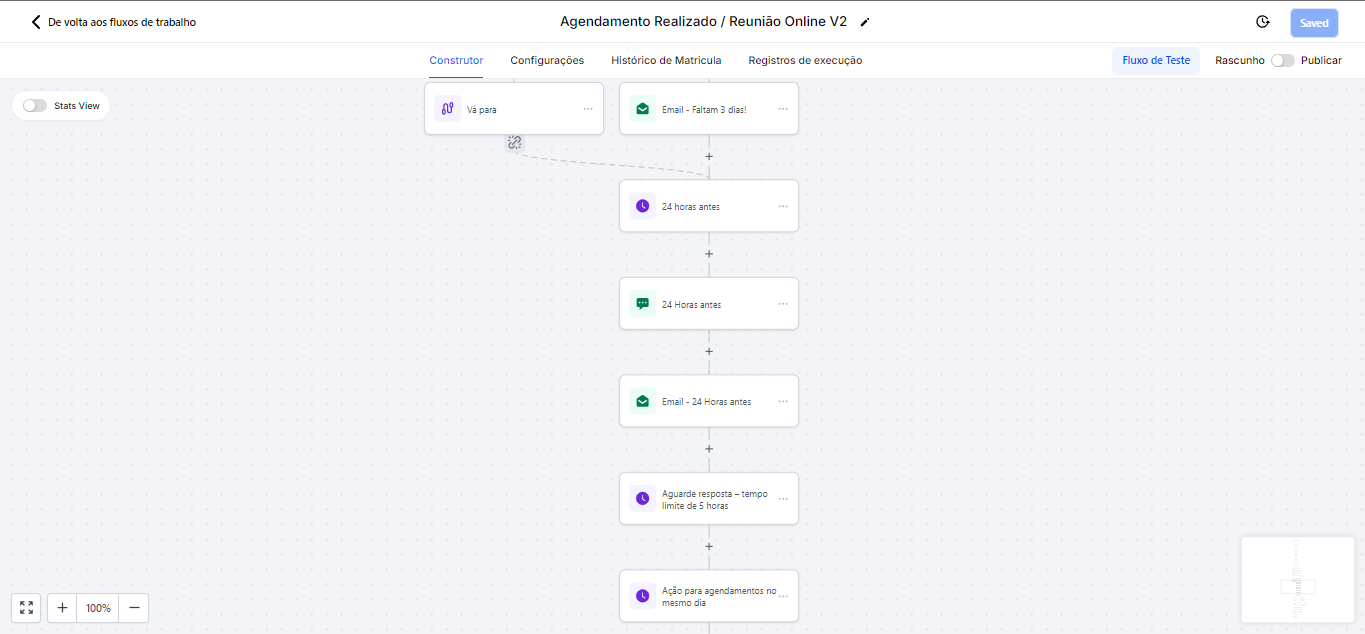Click the broken link icon under Vá para
Image resolution: width=1365 pixels, height=634 pixels.
(514, 143)
